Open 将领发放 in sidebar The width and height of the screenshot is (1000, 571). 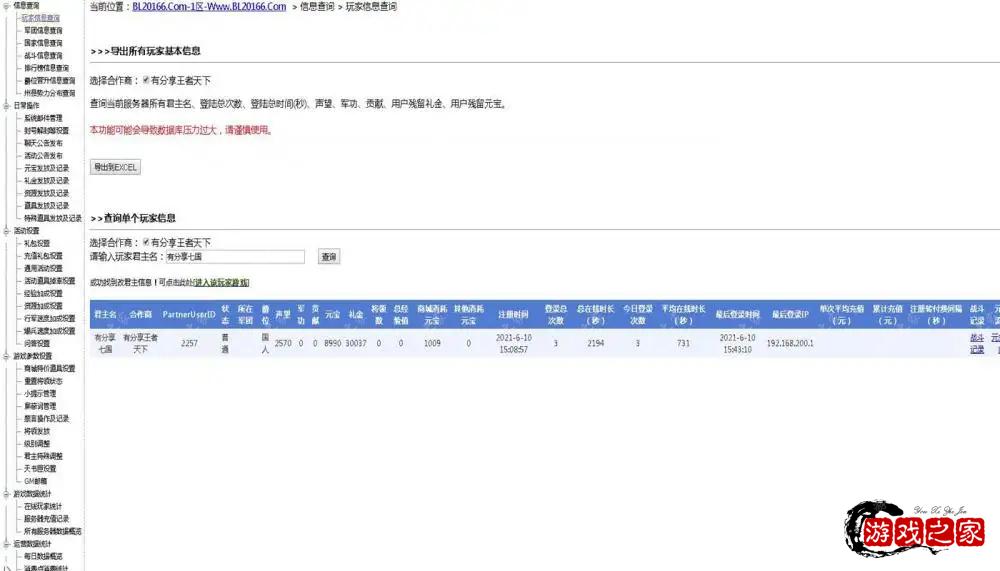[37, 431]
